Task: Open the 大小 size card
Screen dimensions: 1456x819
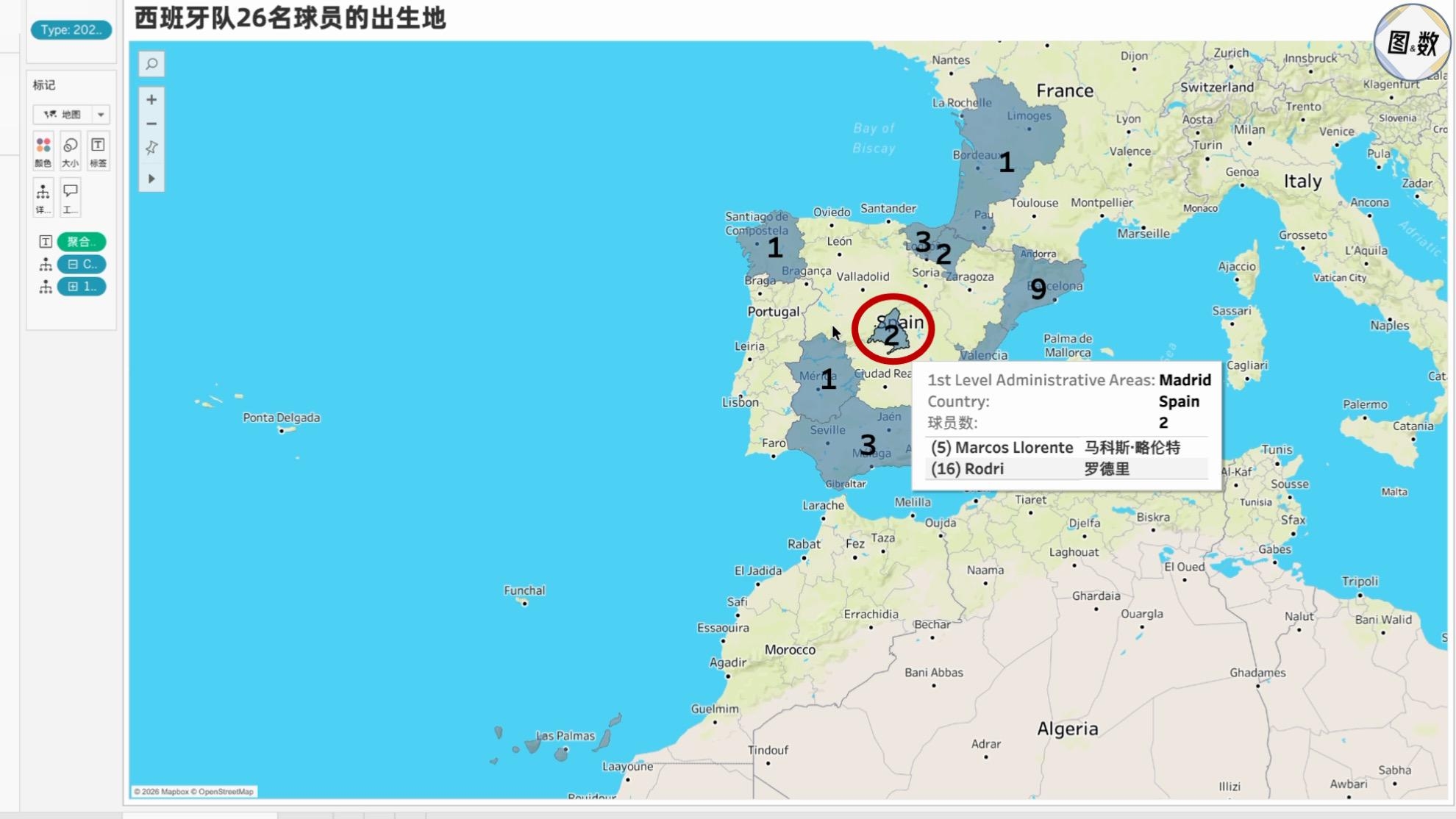Action: 71,151
